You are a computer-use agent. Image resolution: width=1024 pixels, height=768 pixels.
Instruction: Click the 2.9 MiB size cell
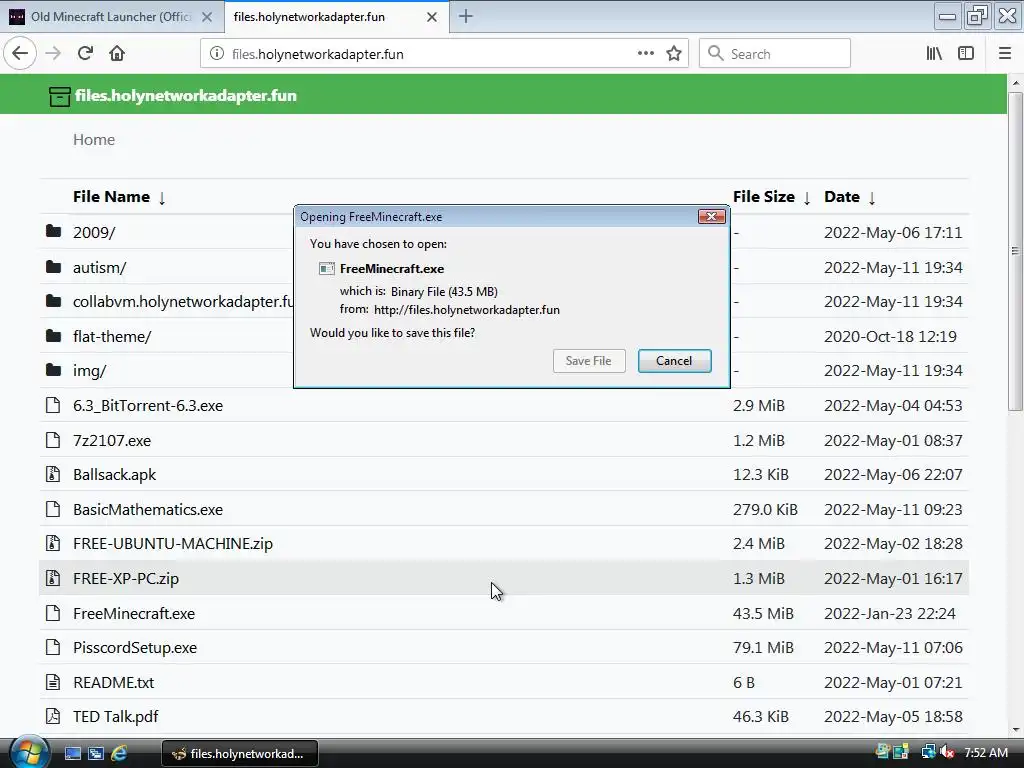(x=758, y=406)
